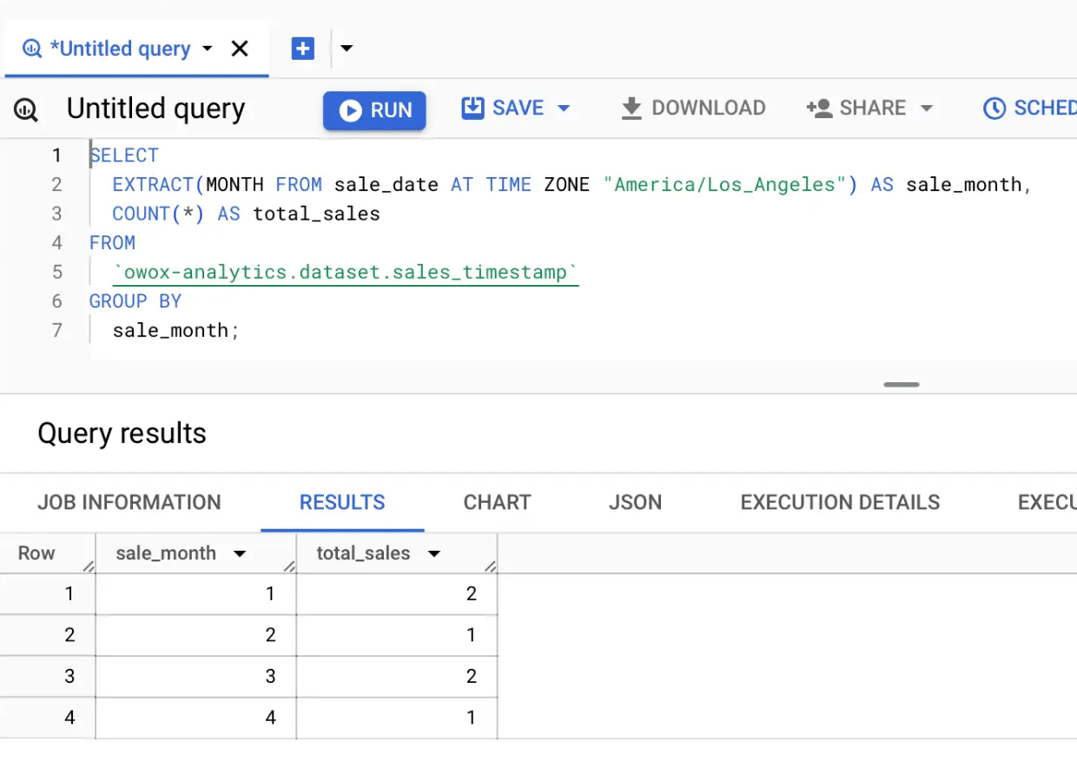Viewport: 1077px width, 768px height.
Task: Grab the editor-results pane divider handle
Action: pos(901,385)
